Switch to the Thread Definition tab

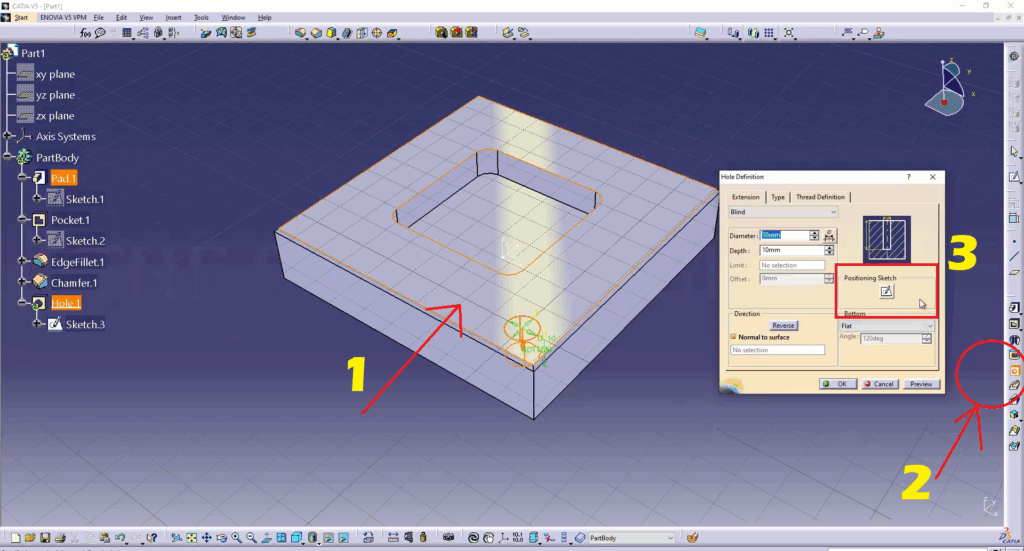pos(820,197)
